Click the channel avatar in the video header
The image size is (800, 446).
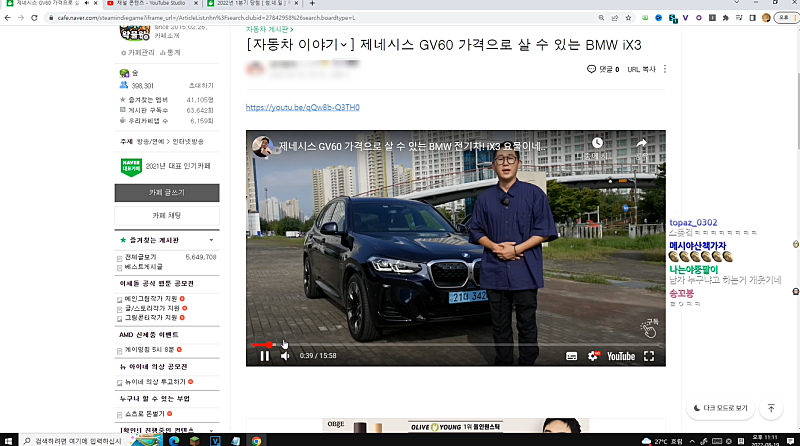coord(262,146)
